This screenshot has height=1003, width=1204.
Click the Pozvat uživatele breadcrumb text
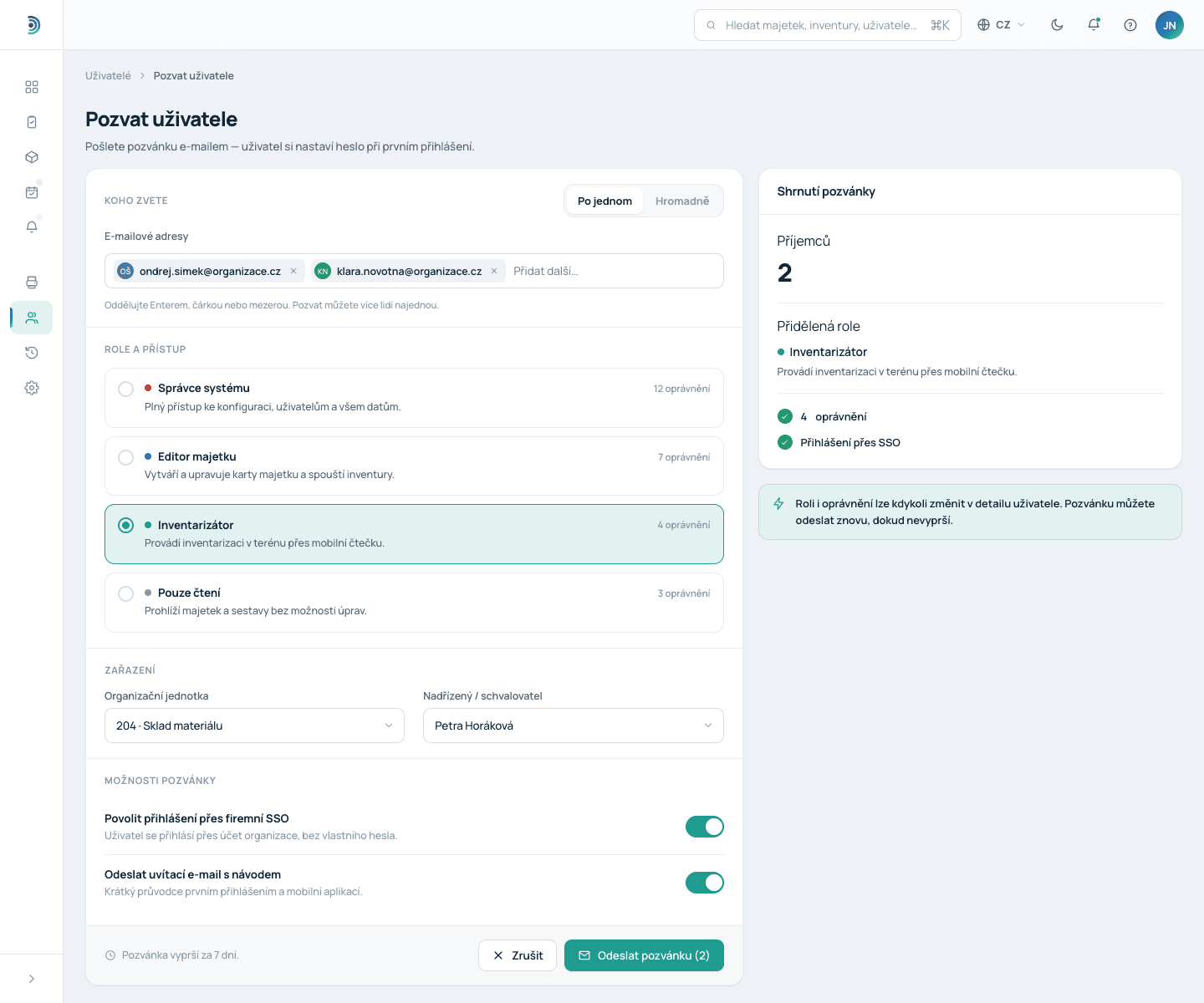(x=193, y=75)
